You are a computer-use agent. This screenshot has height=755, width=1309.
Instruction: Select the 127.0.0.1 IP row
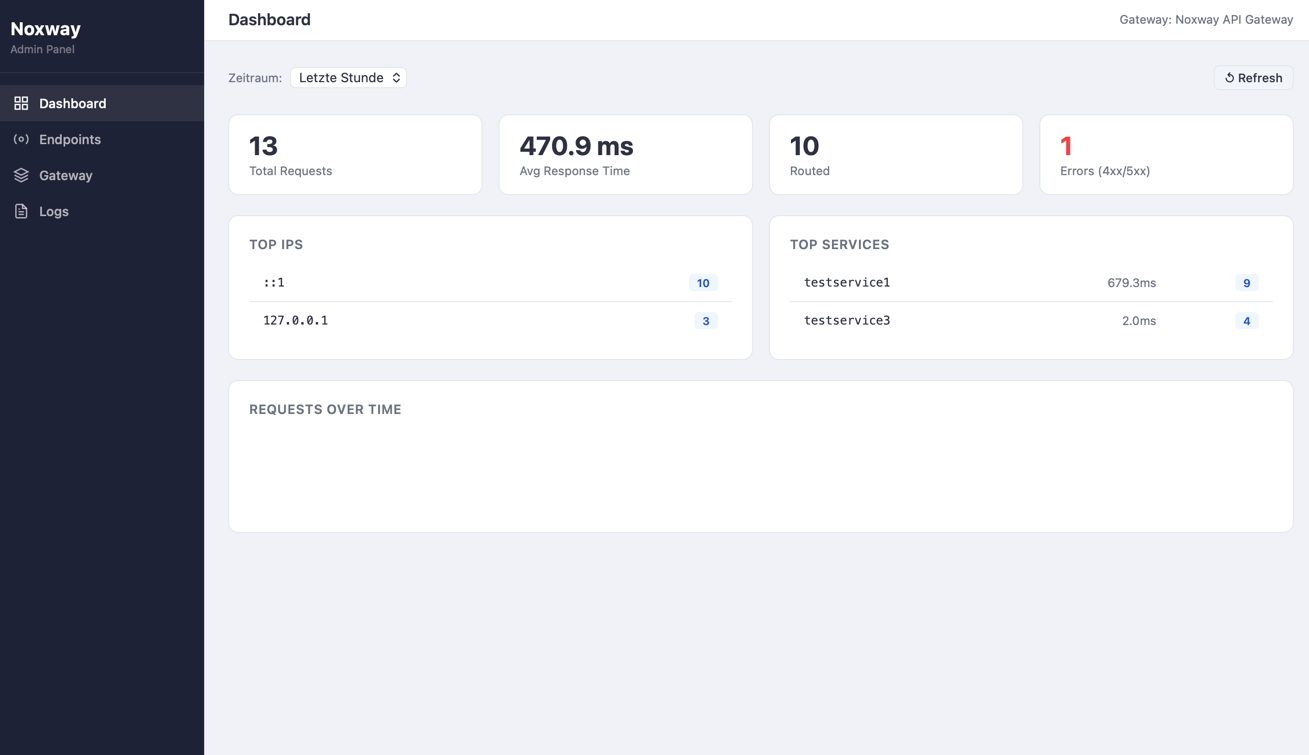[490, 321]
